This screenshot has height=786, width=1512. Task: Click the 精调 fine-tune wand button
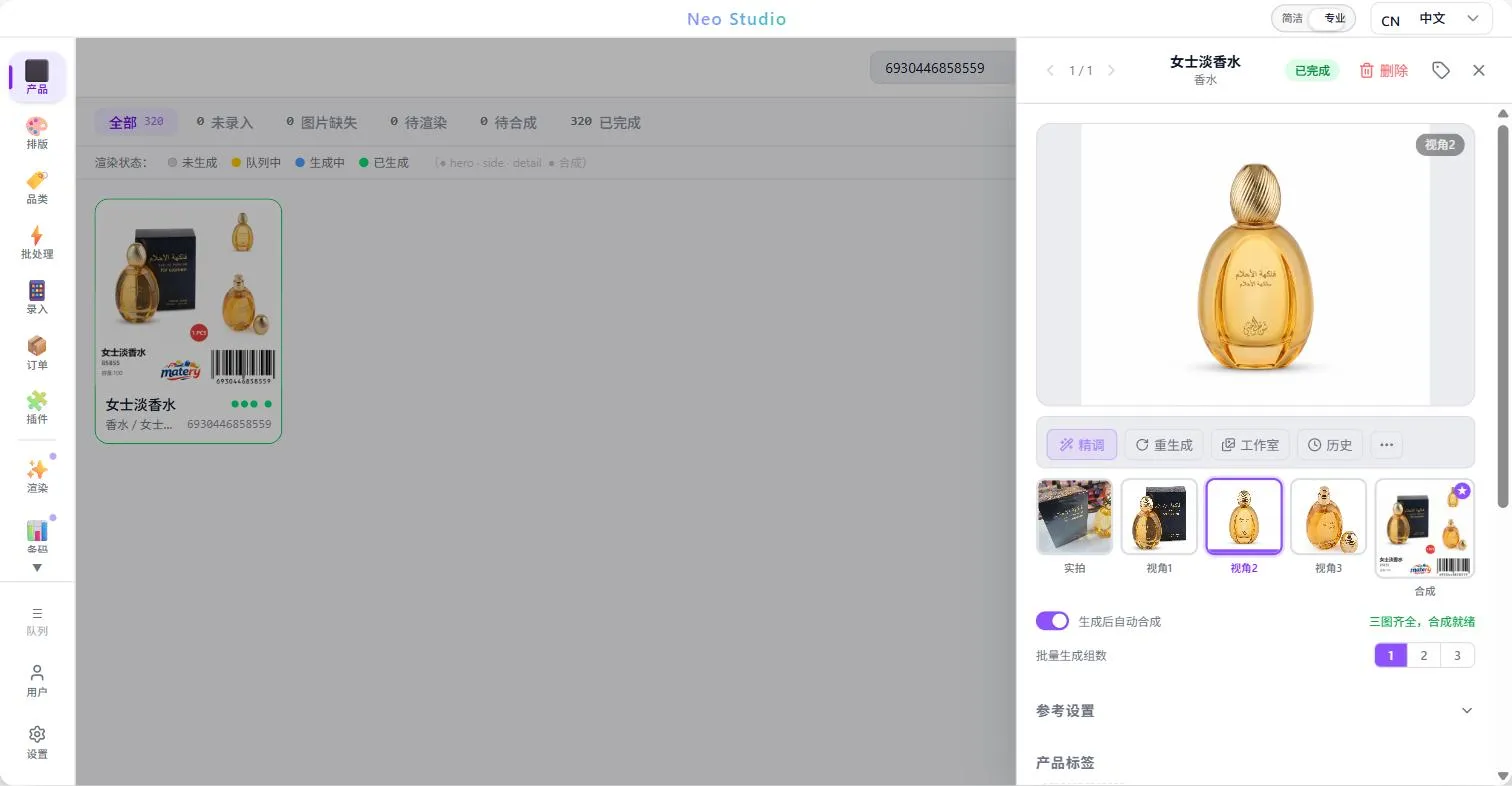point(1082,445)
